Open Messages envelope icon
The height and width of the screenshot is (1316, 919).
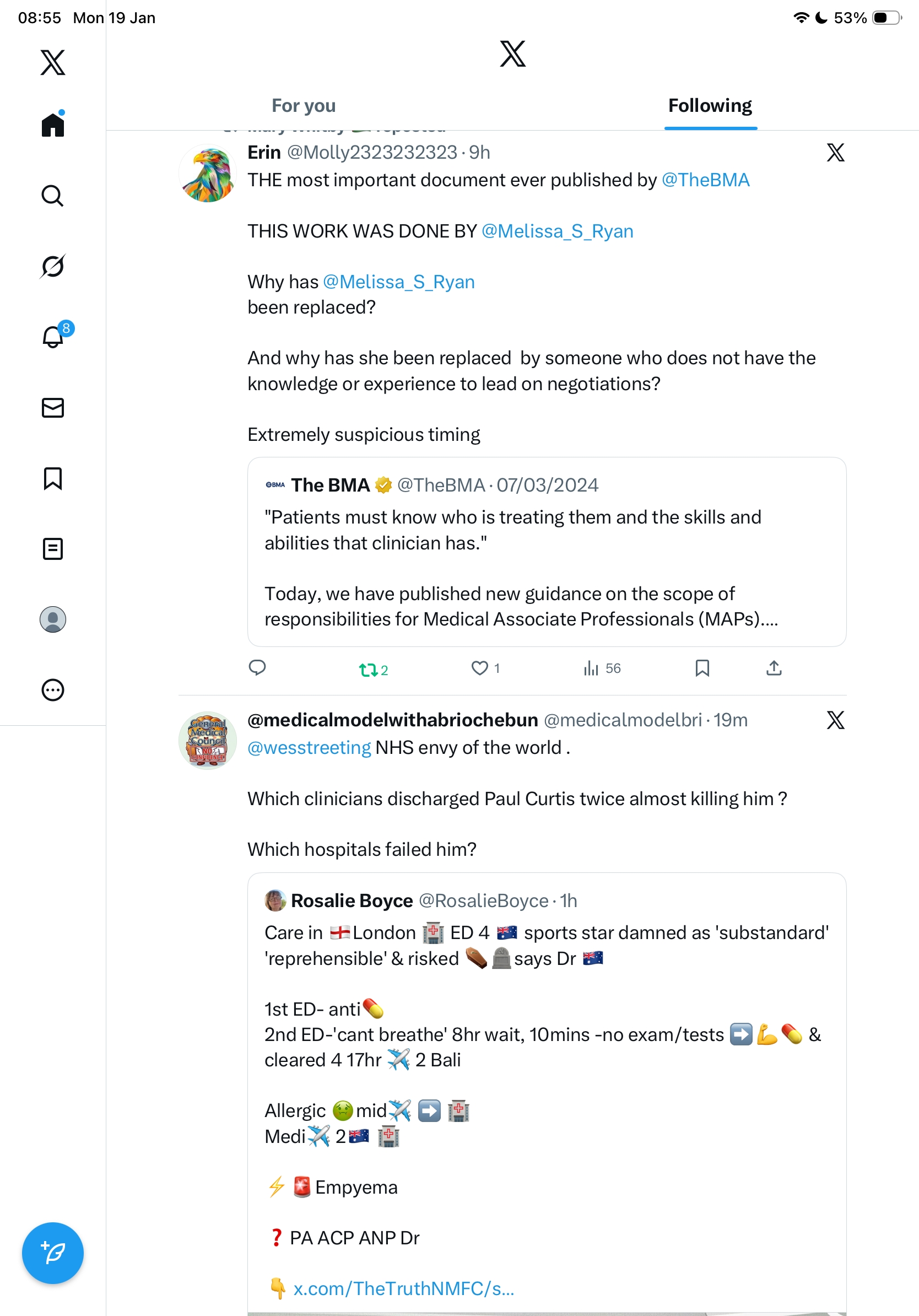[x=53, y=407]
